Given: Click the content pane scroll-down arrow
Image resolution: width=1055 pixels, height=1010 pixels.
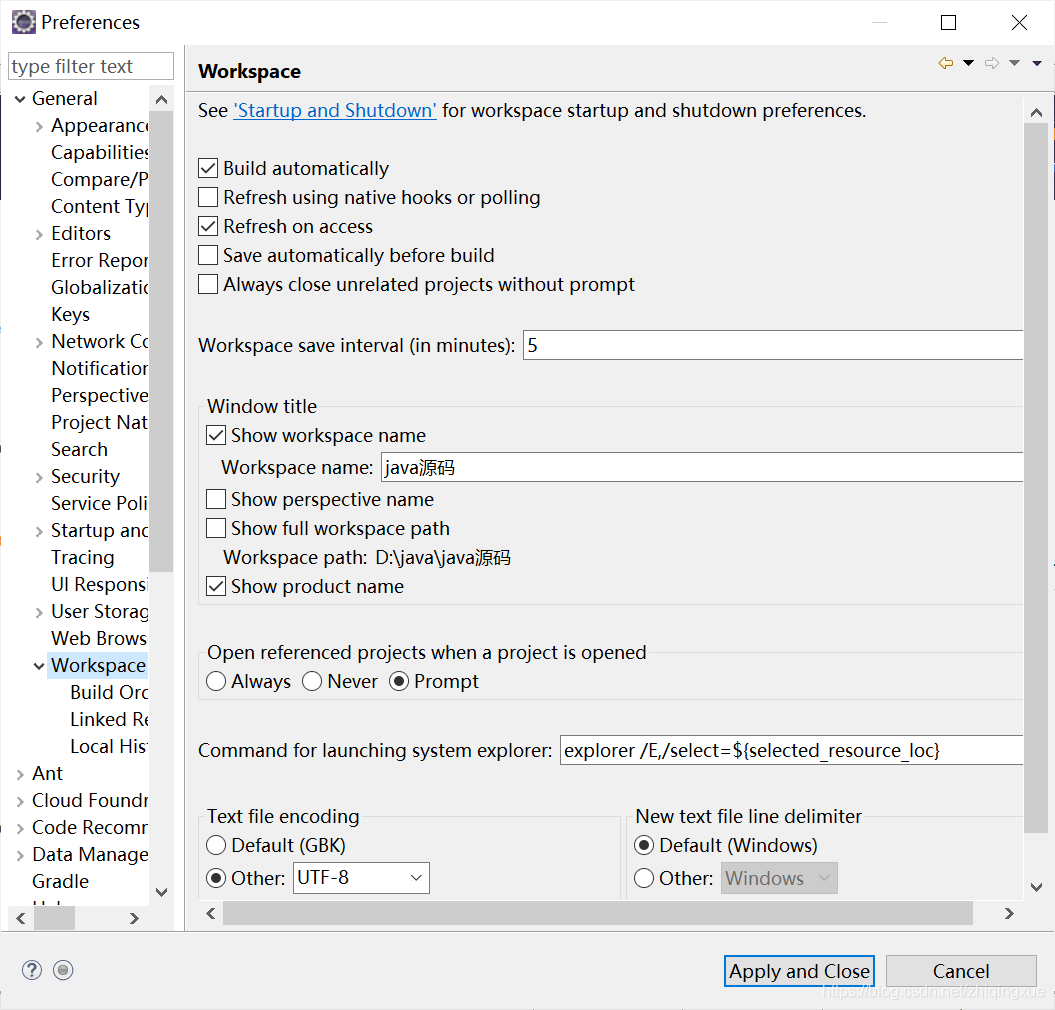Looking at the screenshot, I should [x=1037, y=888].
